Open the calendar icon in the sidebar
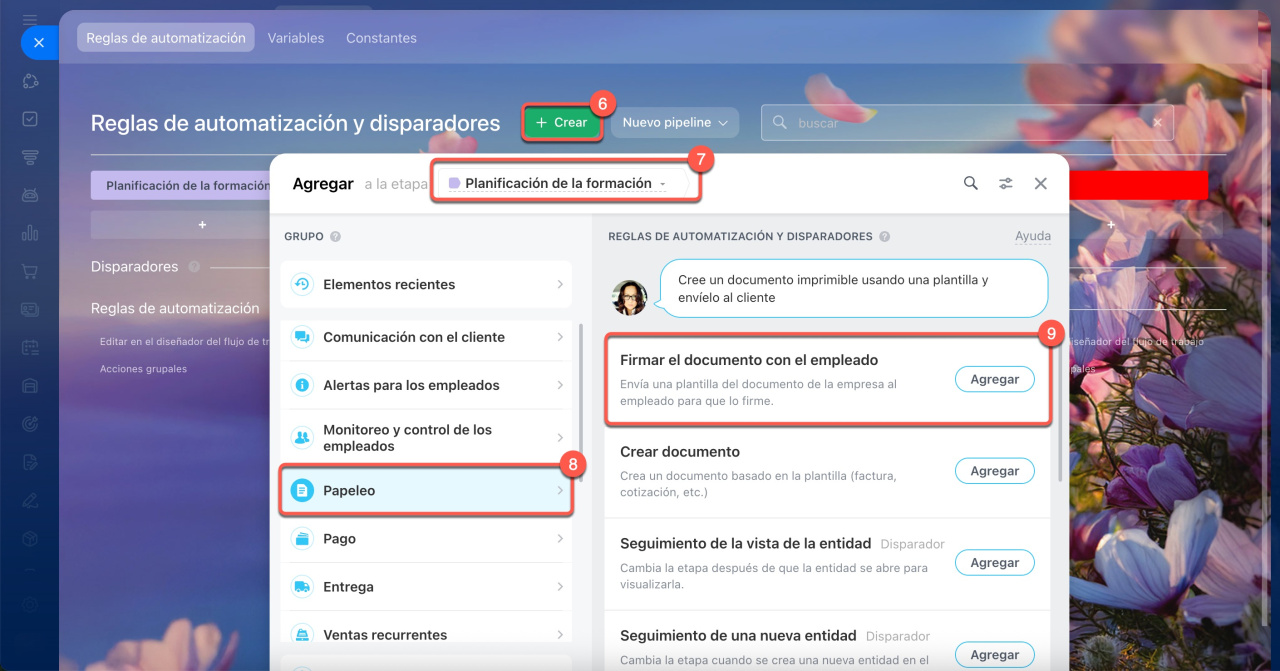 click(x=30, y=347)
